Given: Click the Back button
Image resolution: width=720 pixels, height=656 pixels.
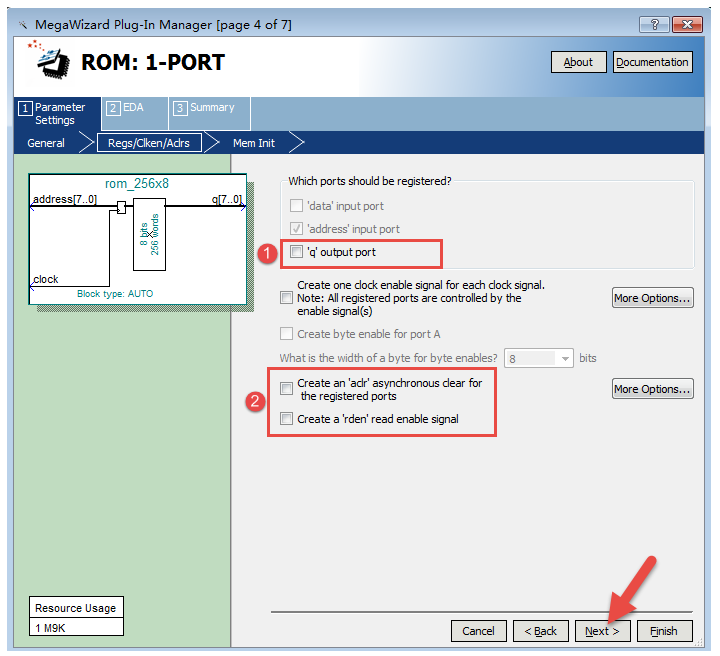Looking at the screenshot, I should [x=540, y=631].
